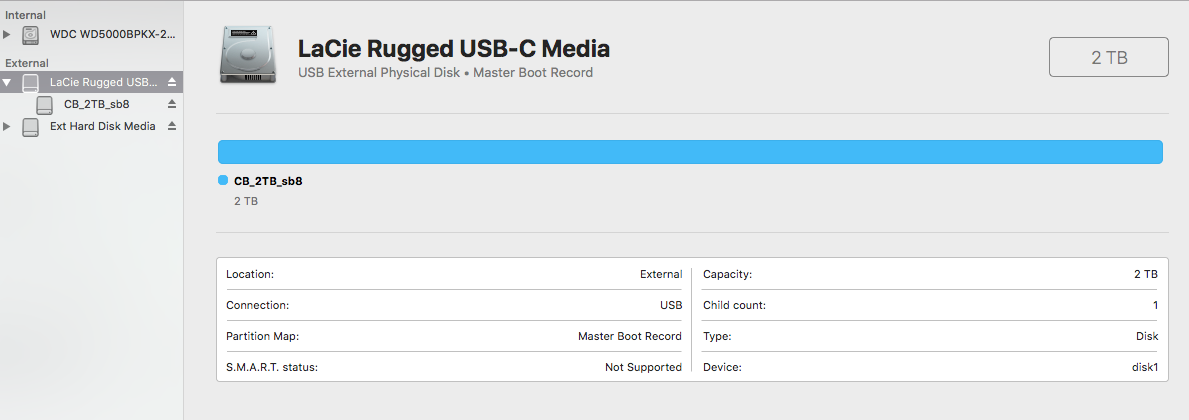Click the blue CB_2TB_sb8 legend dot
Screen dimensions: 1189x420
pyautogui.click(x=223, y=181)
